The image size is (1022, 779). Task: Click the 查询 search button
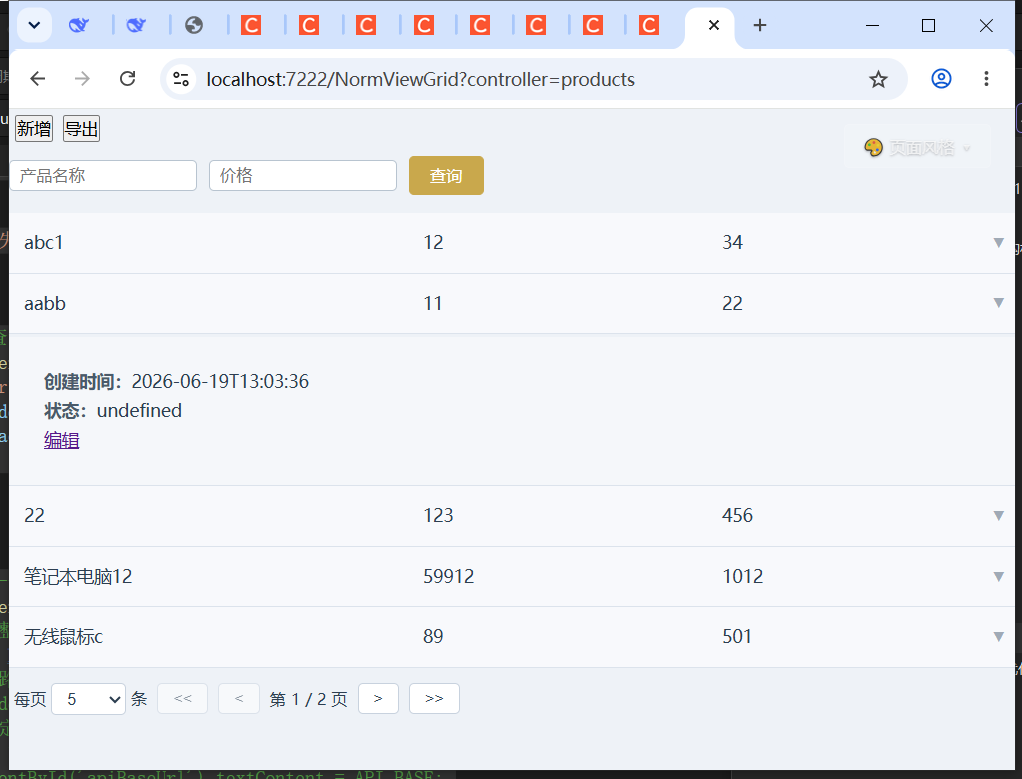pyautogui.click(x=446, y=175)
